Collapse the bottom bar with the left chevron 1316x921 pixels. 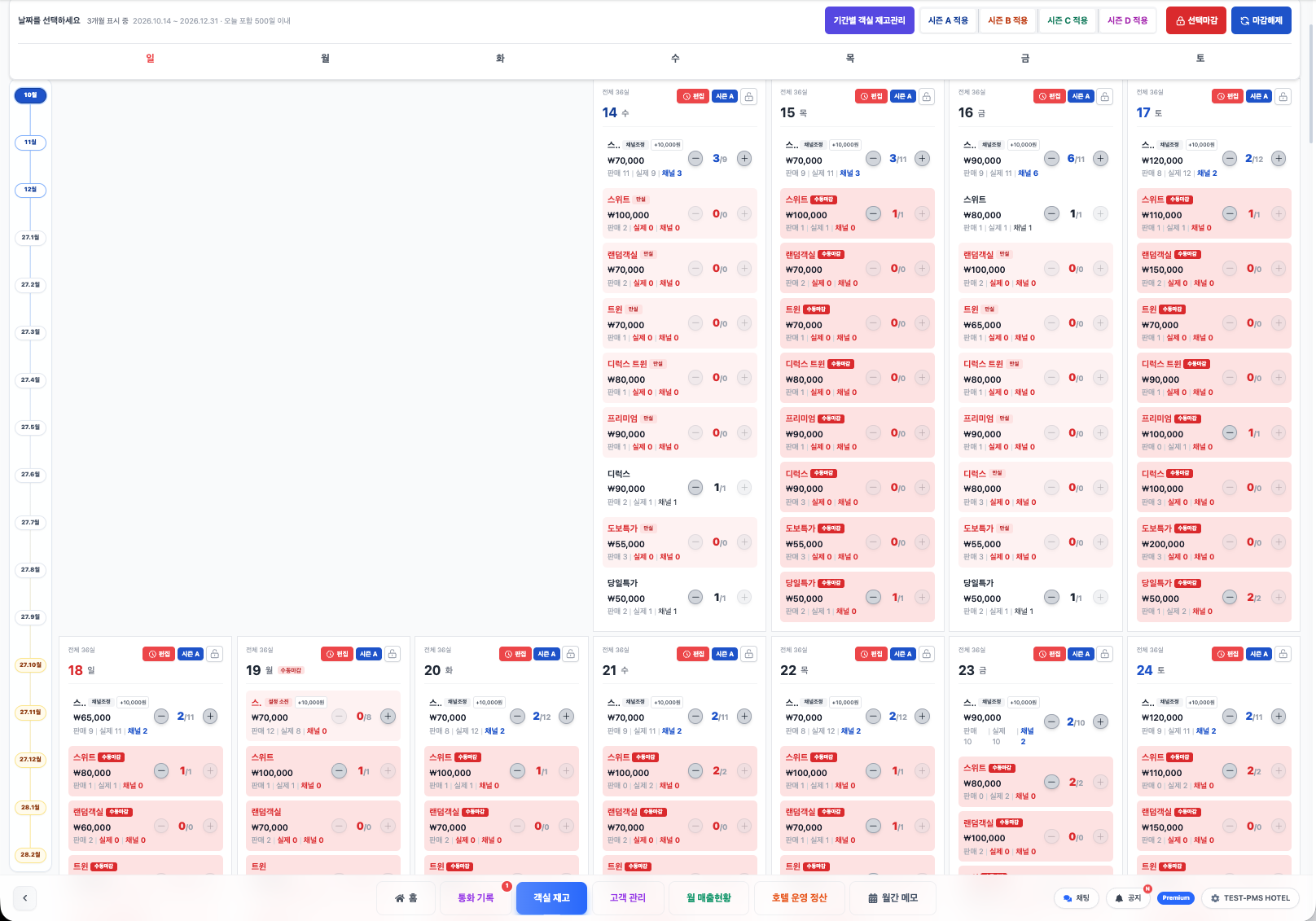click(25, 898)
